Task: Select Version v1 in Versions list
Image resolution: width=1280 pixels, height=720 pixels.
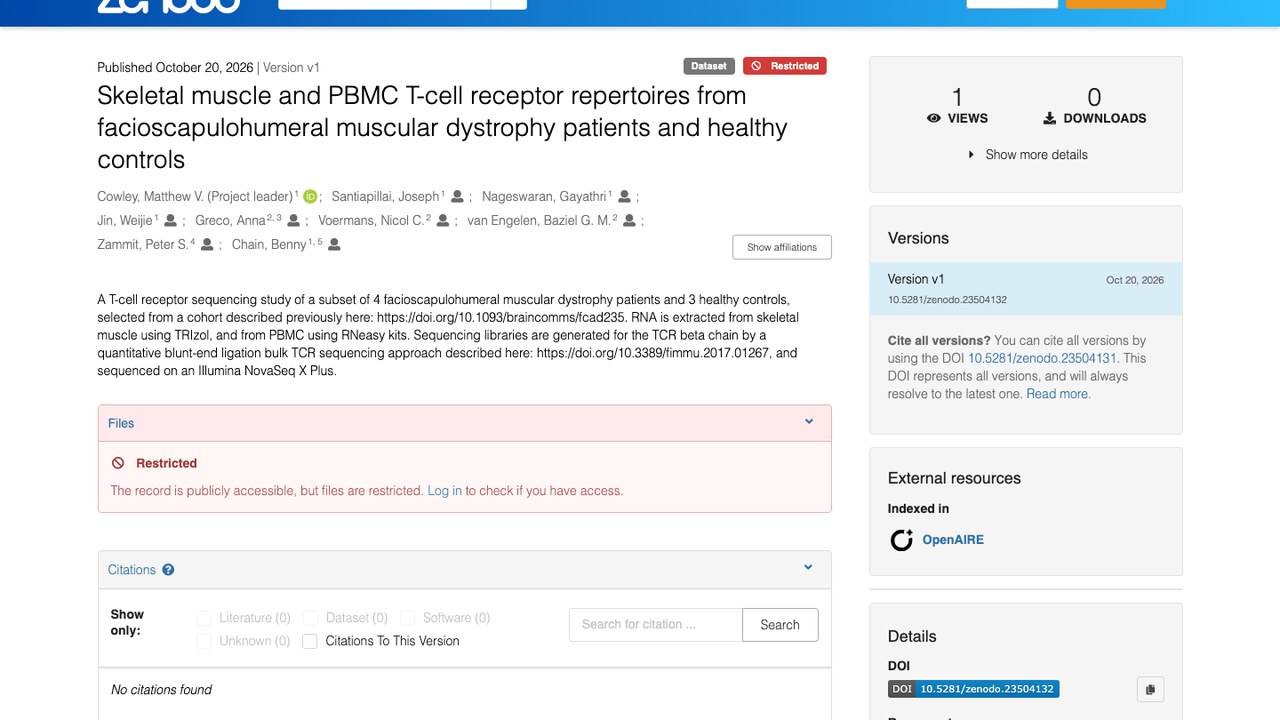Action: (1026, 289)
